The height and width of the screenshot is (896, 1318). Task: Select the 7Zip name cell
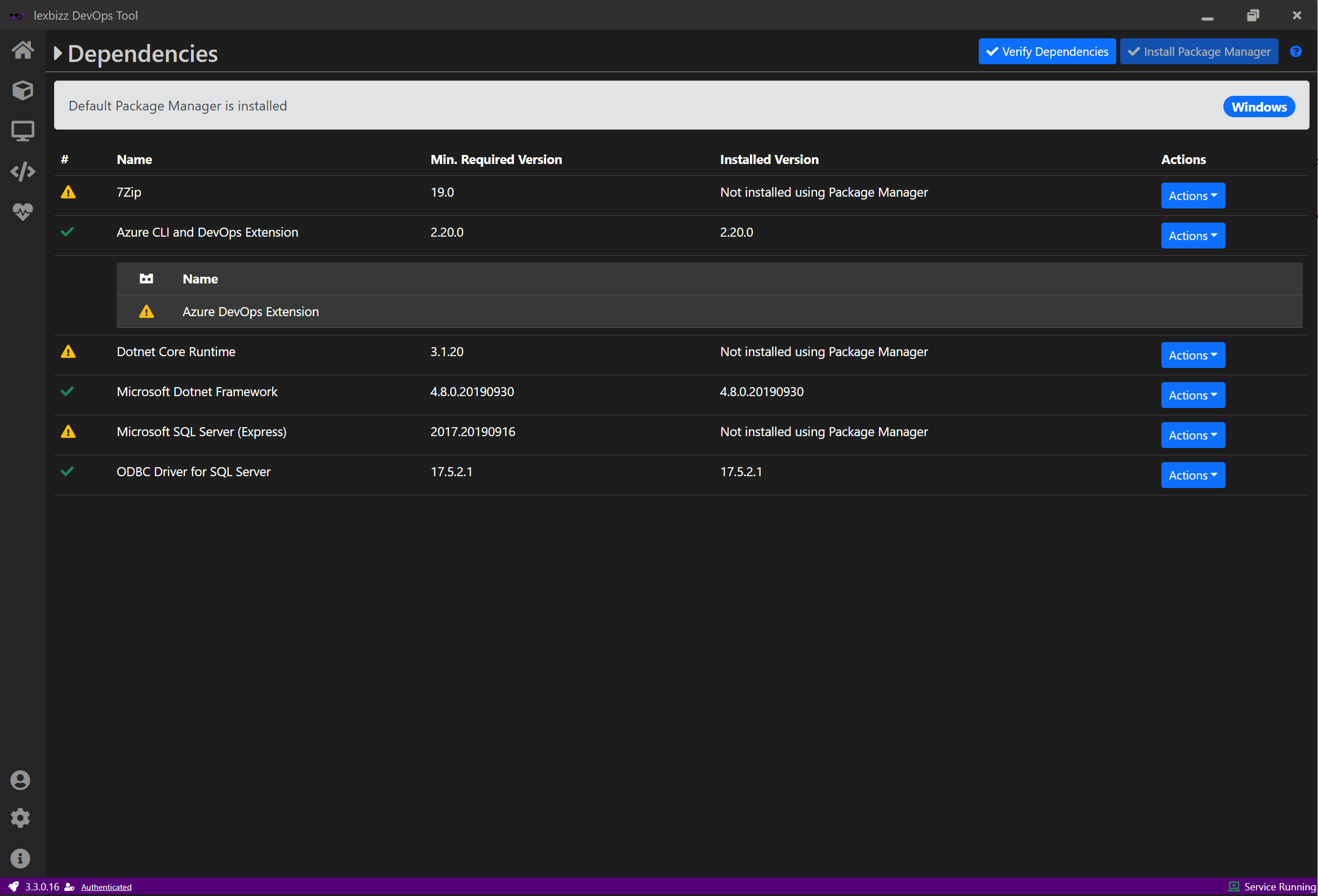coord(128,192)
